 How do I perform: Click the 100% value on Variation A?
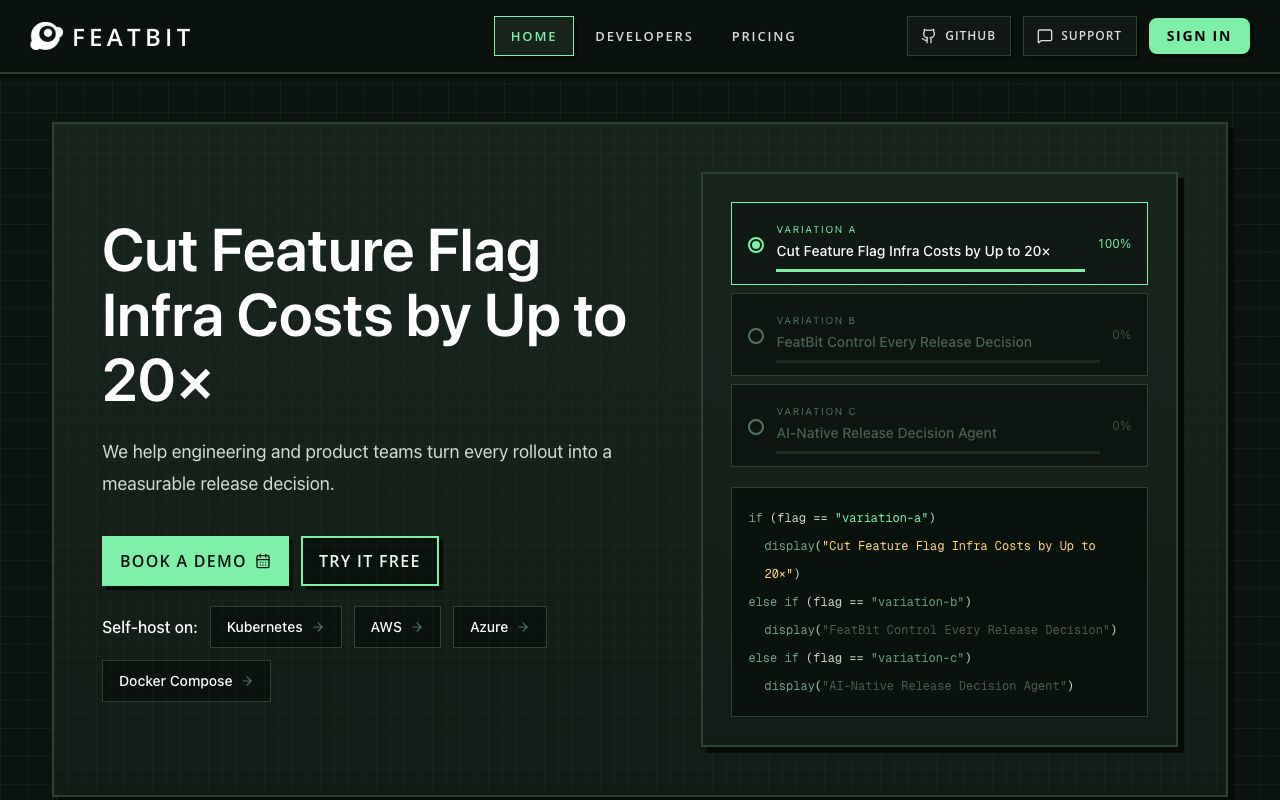click(1114, 244)
